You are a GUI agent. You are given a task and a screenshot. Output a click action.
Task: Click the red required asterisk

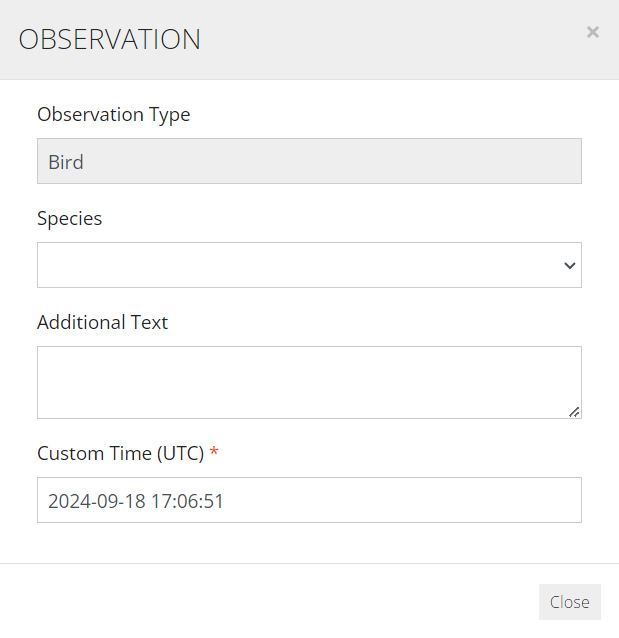pos(214,451)
